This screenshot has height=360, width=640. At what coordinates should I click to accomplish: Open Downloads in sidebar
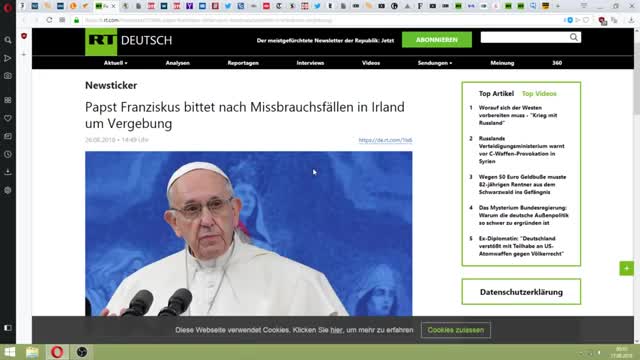click(8, 172)
